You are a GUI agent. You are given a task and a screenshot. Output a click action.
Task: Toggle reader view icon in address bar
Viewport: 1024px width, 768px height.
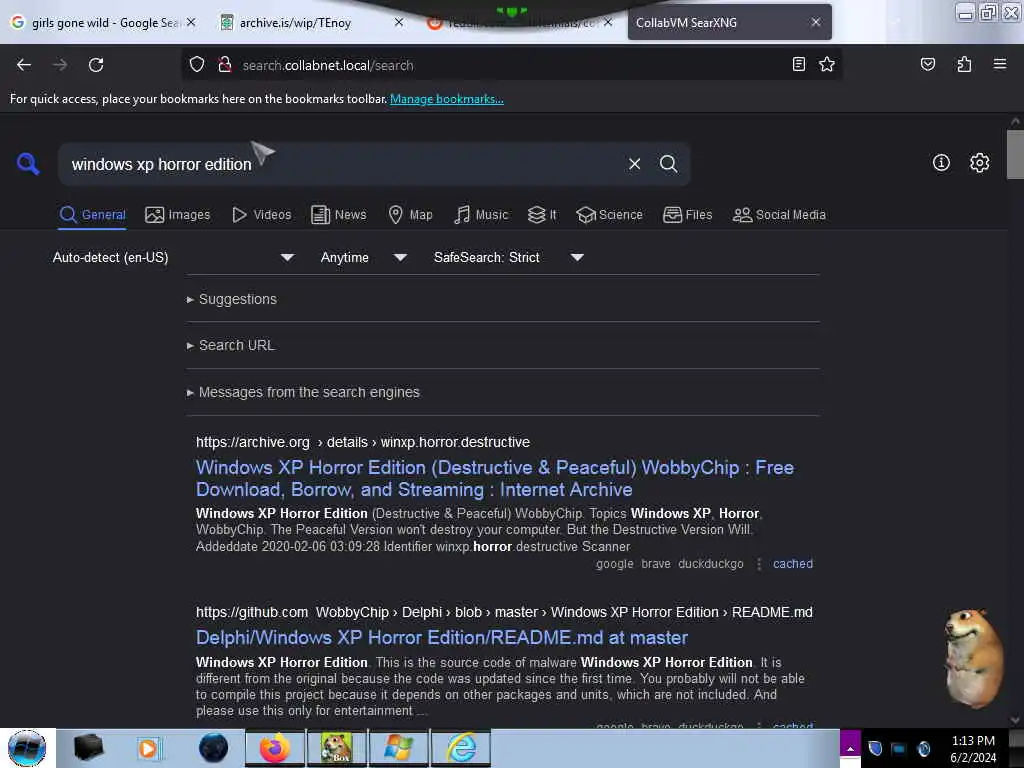tap(798, 64)
